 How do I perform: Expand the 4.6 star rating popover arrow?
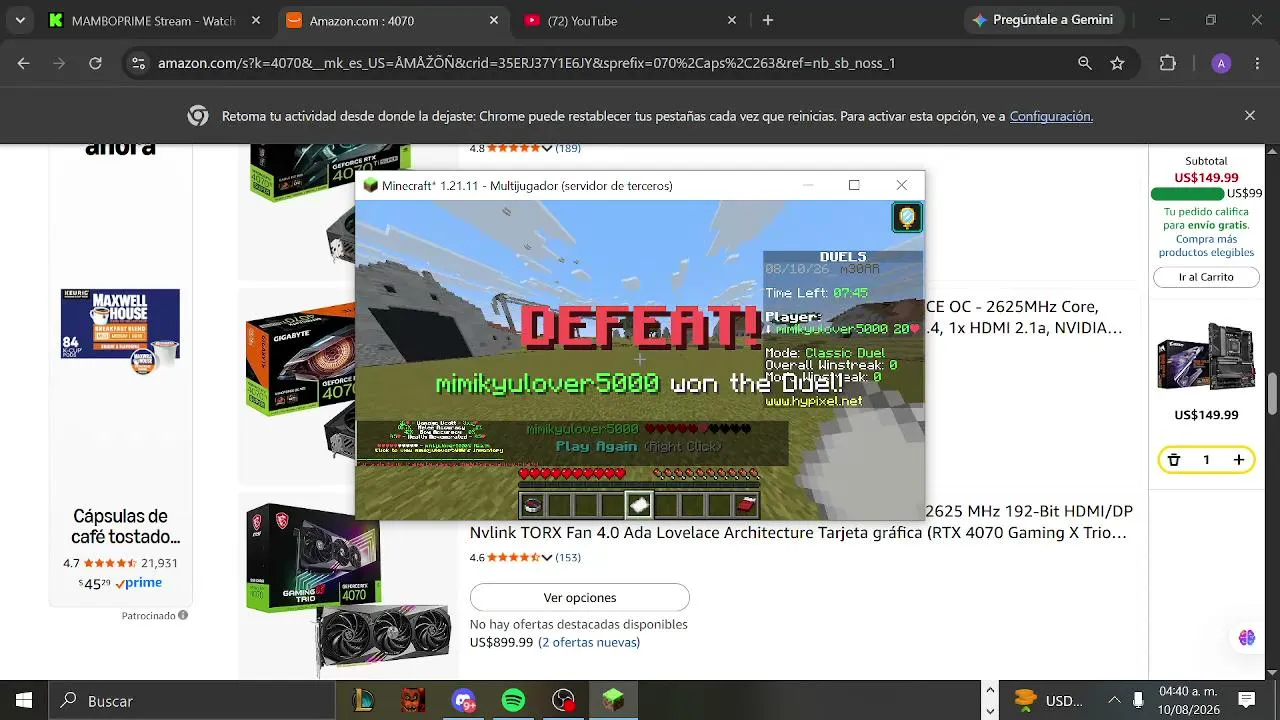click(x=546, y=558)
